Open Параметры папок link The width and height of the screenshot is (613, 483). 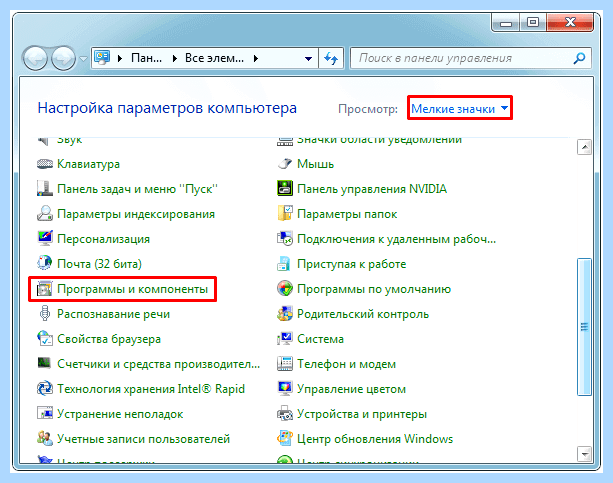(x=347, y=214)
